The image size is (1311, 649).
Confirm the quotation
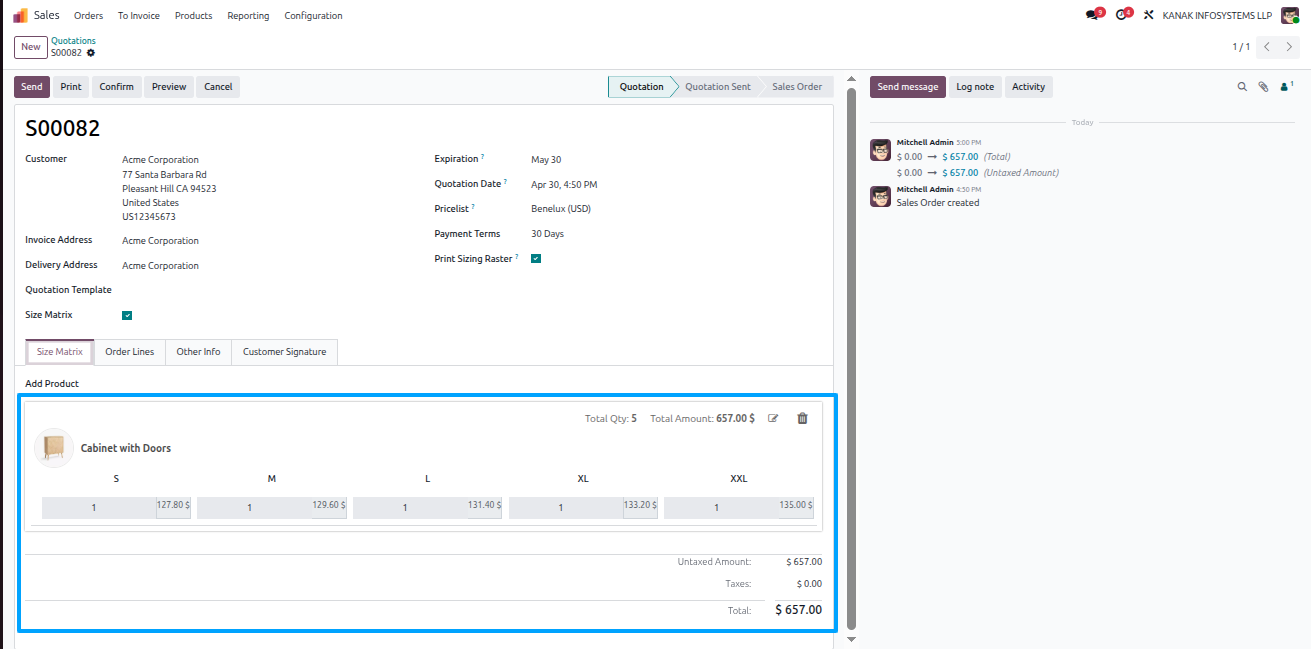click(x=116, y=87)
